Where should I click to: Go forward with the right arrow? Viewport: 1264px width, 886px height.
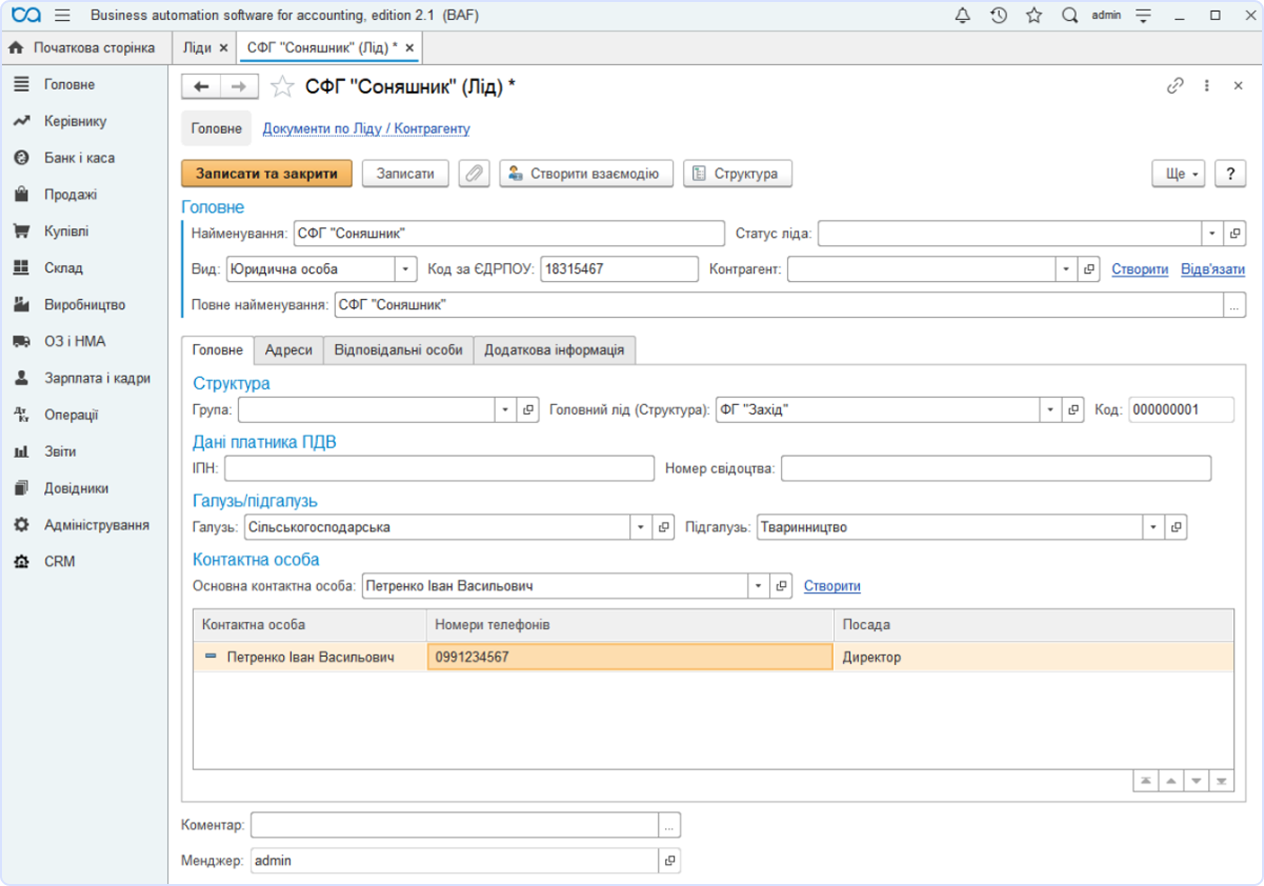(x=239, y=87)
